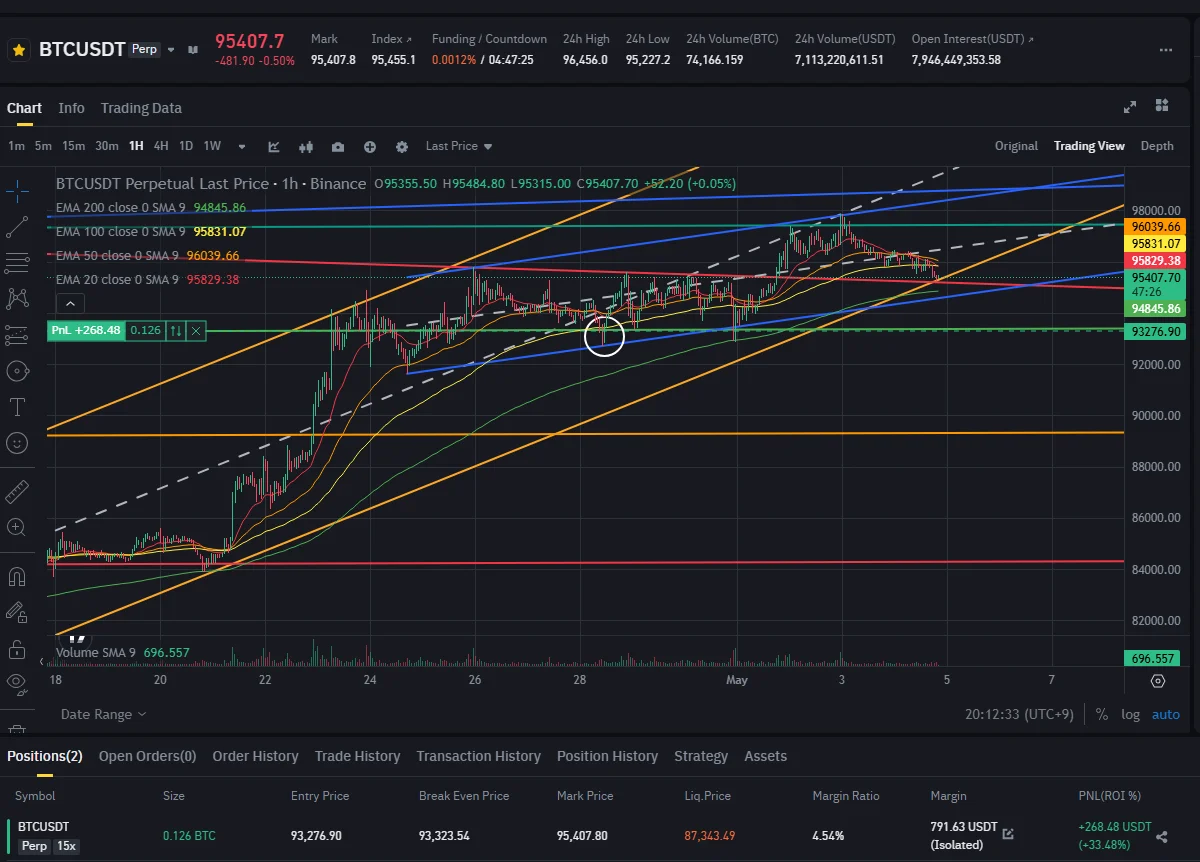Image resolution: width=1200 pixels, height=862 pixels.
Task: Open the three-dot more options menu
Action: tap(1166, 49)
